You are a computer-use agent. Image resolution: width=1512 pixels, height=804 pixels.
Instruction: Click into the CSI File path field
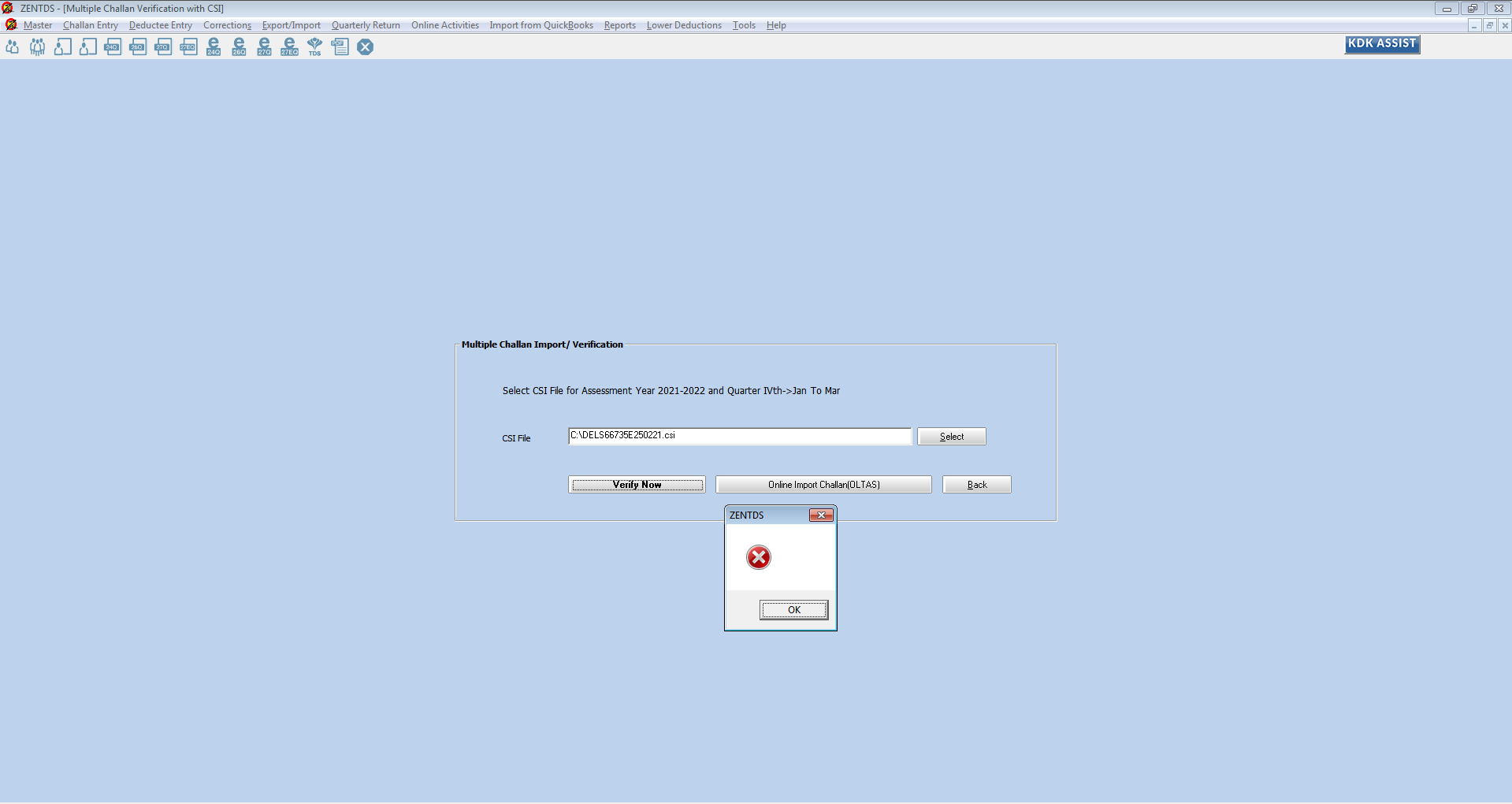(740, 437)
